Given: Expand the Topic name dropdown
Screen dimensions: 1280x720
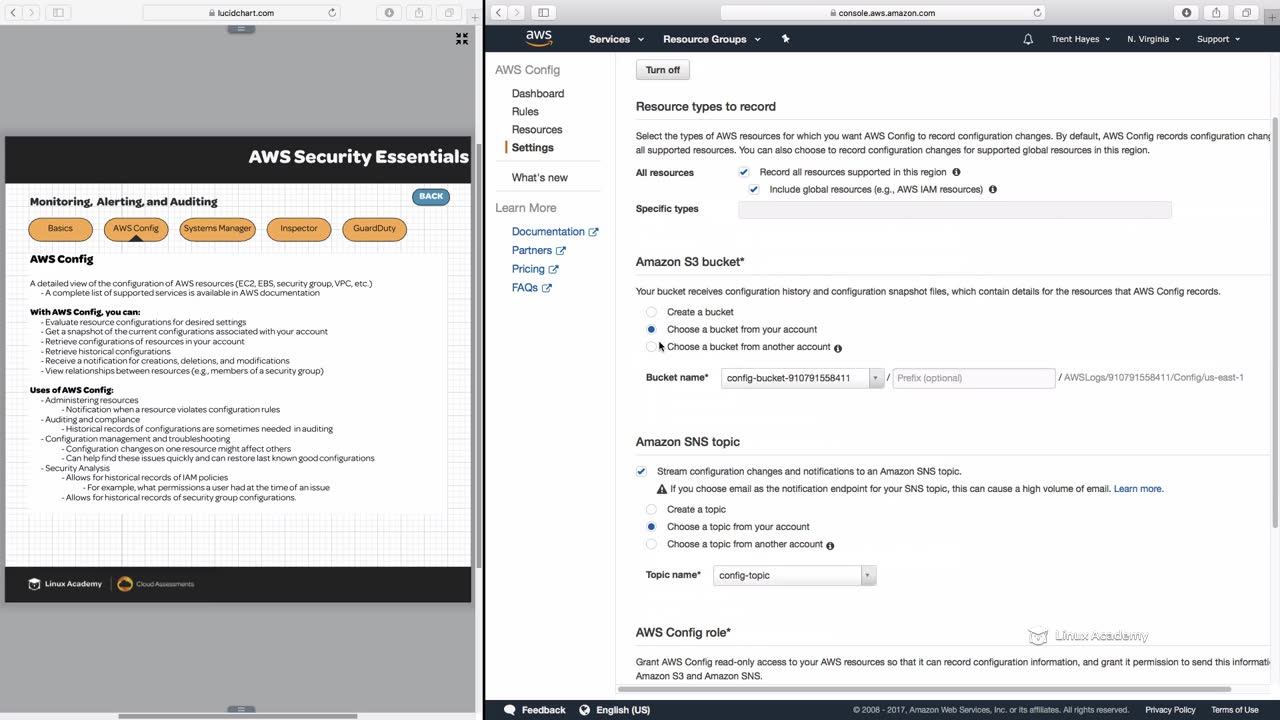Looking at the screenshot, I should [867, 575].
